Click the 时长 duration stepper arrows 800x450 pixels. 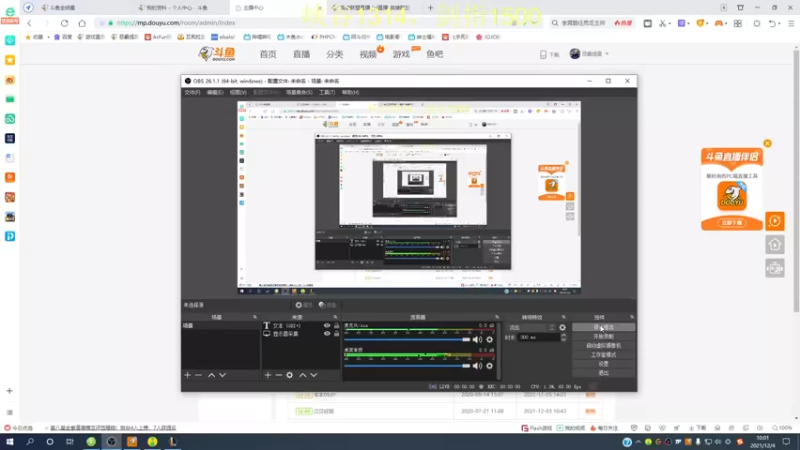563,337
